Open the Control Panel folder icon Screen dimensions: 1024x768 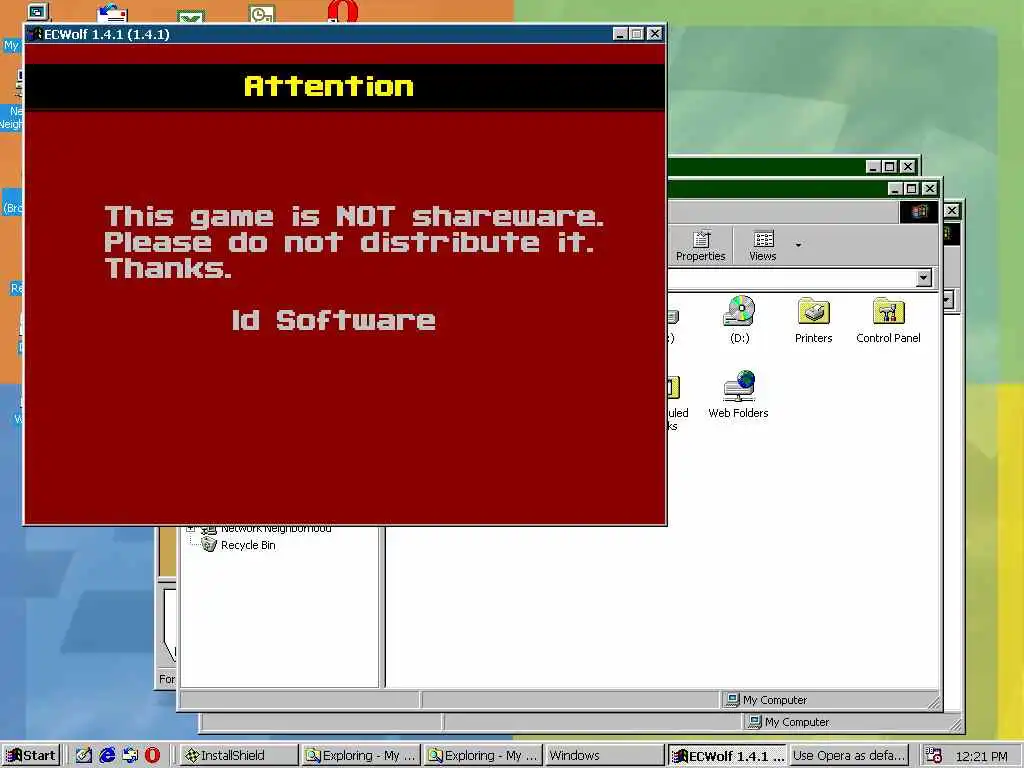pos(888,319)
